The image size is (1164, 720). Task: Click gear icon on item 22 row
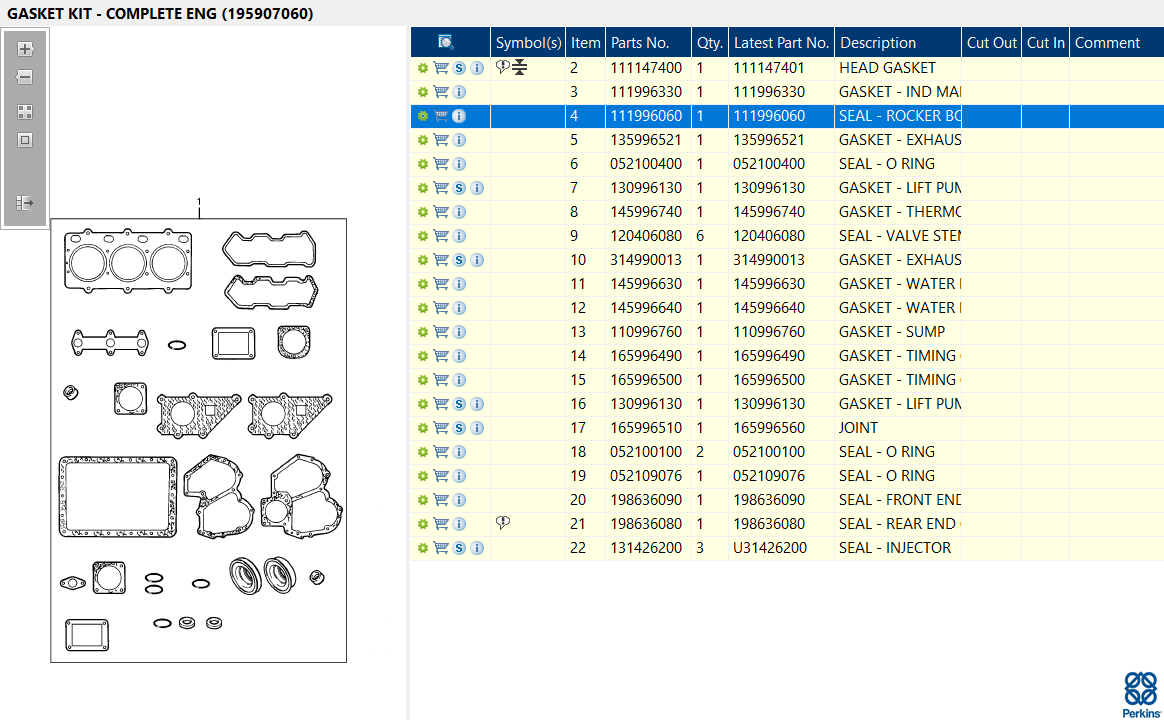point(422,549)
